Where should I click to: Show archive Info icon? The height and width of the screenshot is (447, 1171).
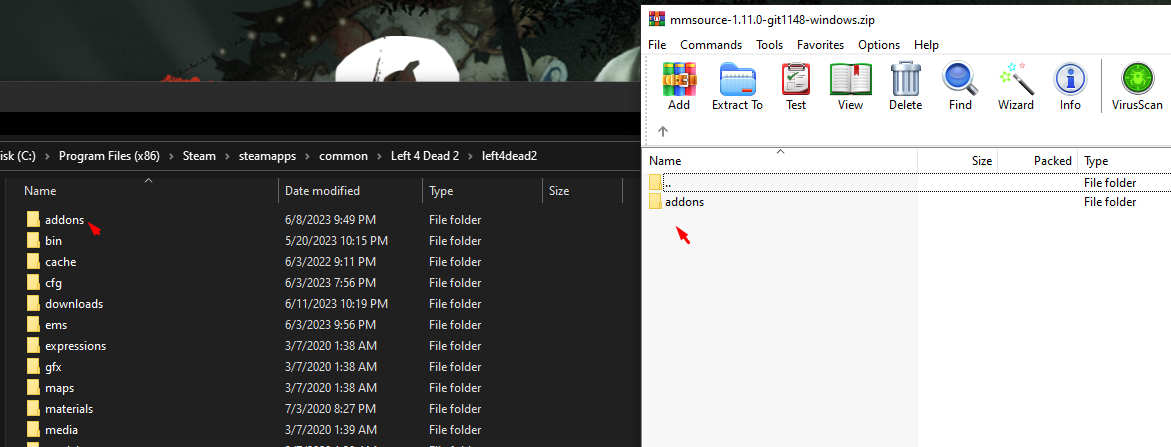pos(1070,79)
